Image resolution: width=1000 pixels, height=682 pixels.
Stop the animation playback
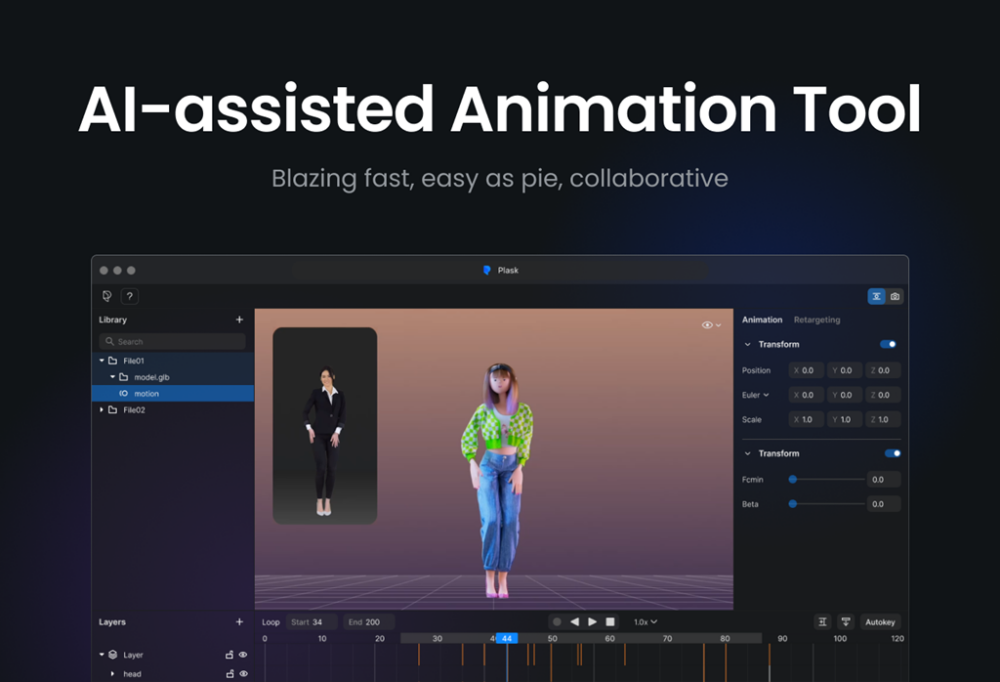click(610, 621)
